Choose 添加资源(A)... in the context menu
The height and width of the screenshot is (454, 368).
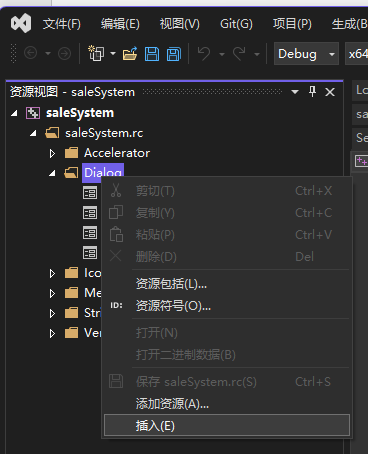(227, 404)
